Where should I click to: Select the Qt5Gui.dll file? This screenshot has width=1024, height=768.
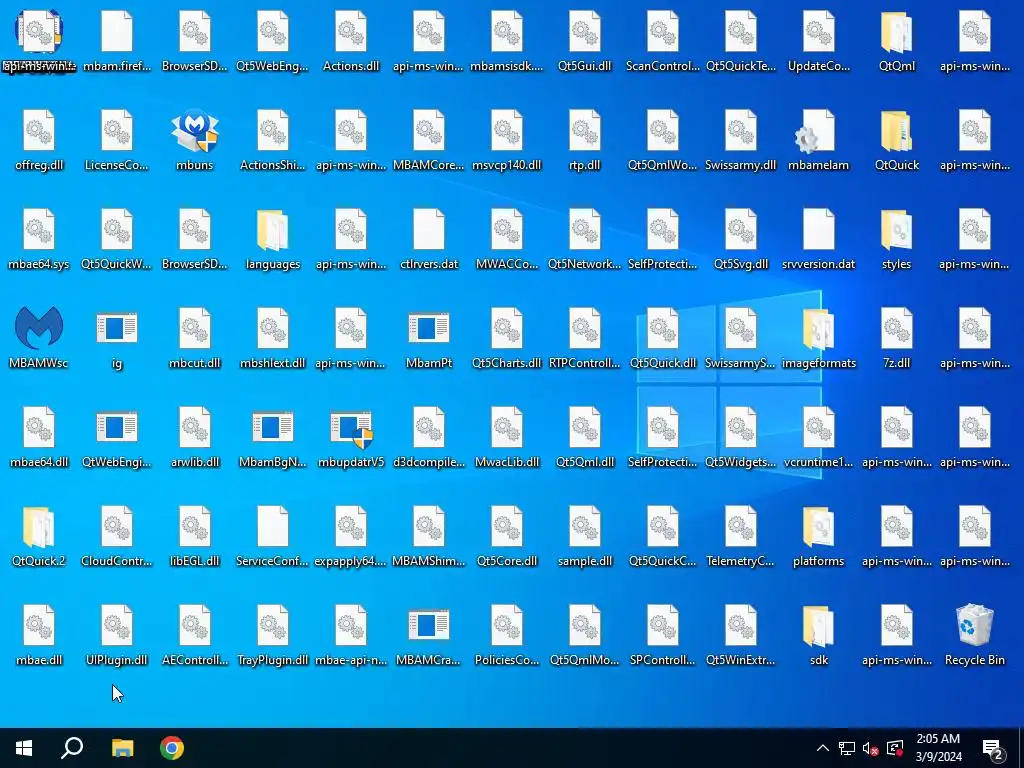584,32
